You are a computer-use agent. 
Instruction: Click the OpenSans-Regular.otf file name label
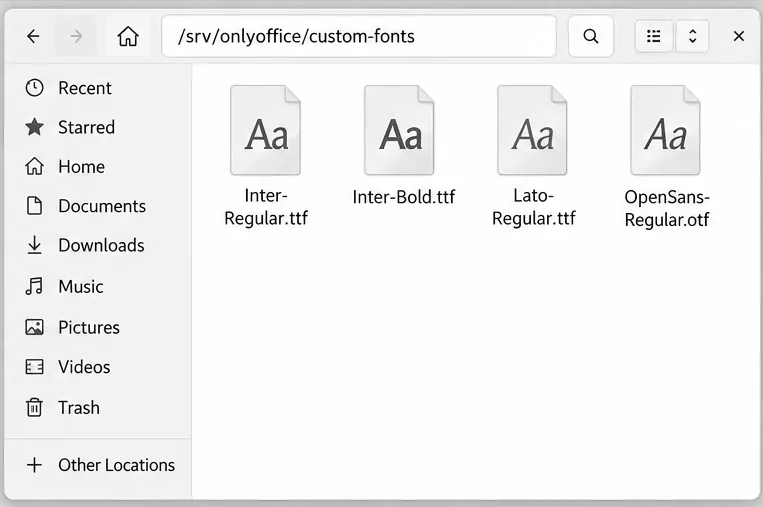[667, 208]
